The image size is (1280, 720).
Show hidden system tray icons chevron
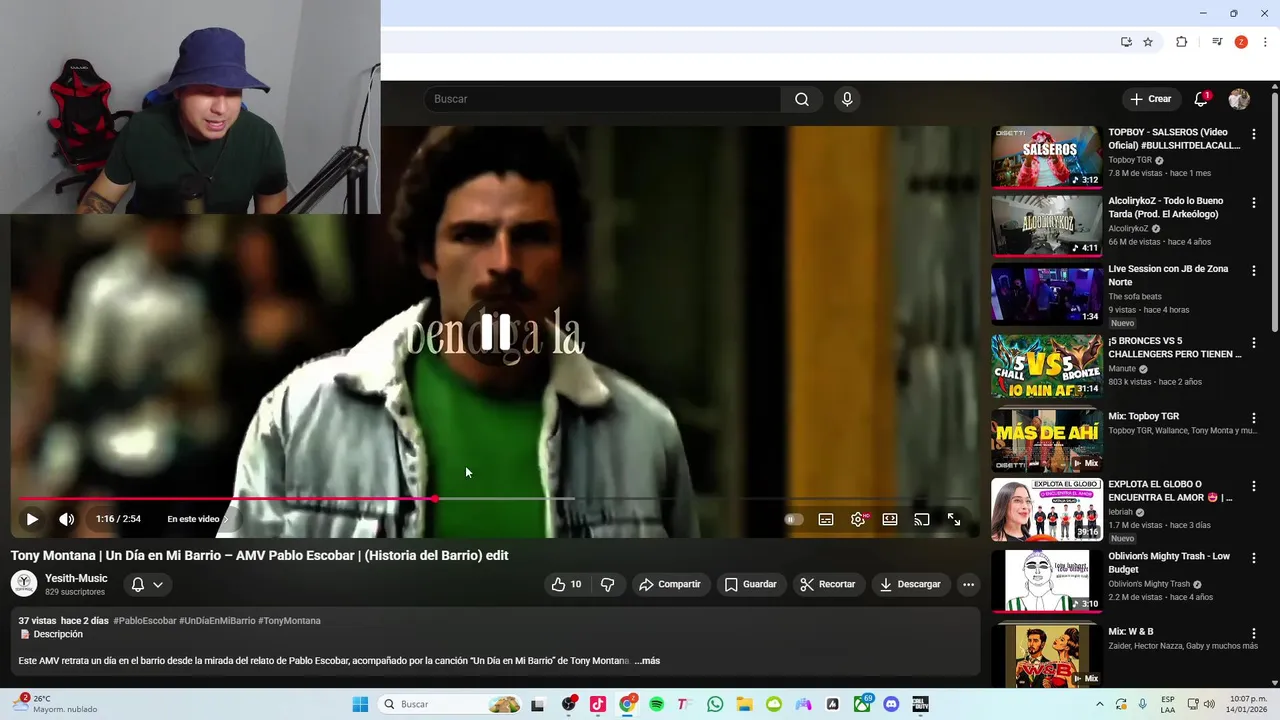(x=1099, y=704)
